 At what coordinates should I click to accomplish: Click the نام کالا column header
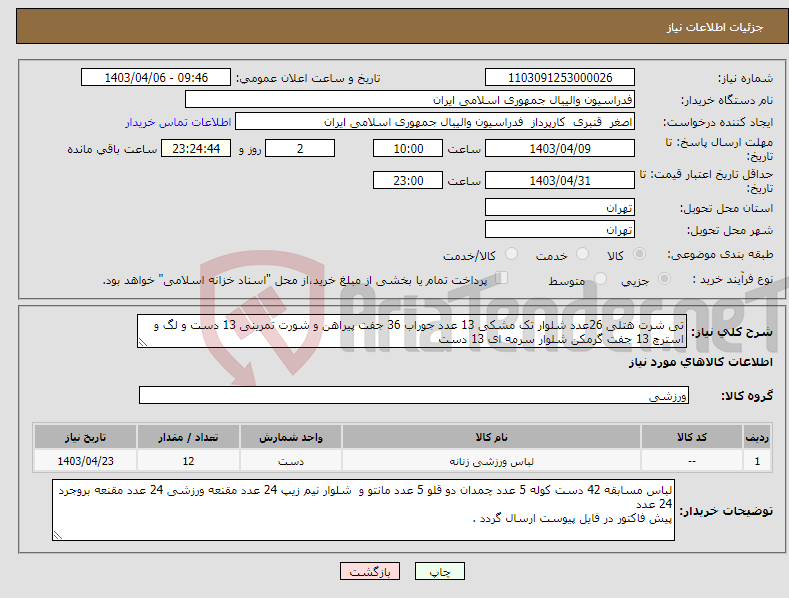491,437
